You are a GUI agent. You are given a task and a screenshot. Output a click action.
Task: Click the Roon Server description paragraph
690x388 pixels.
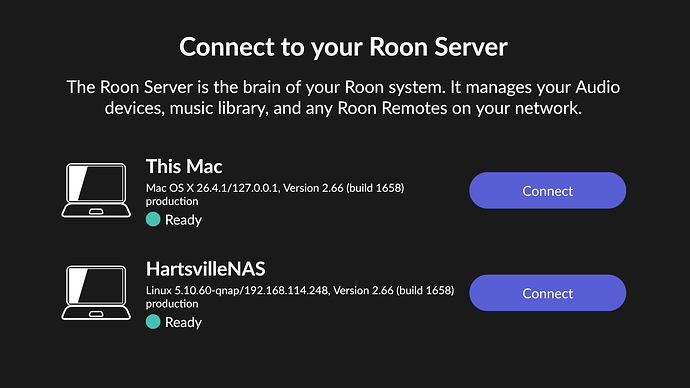[x=343, y=98]
